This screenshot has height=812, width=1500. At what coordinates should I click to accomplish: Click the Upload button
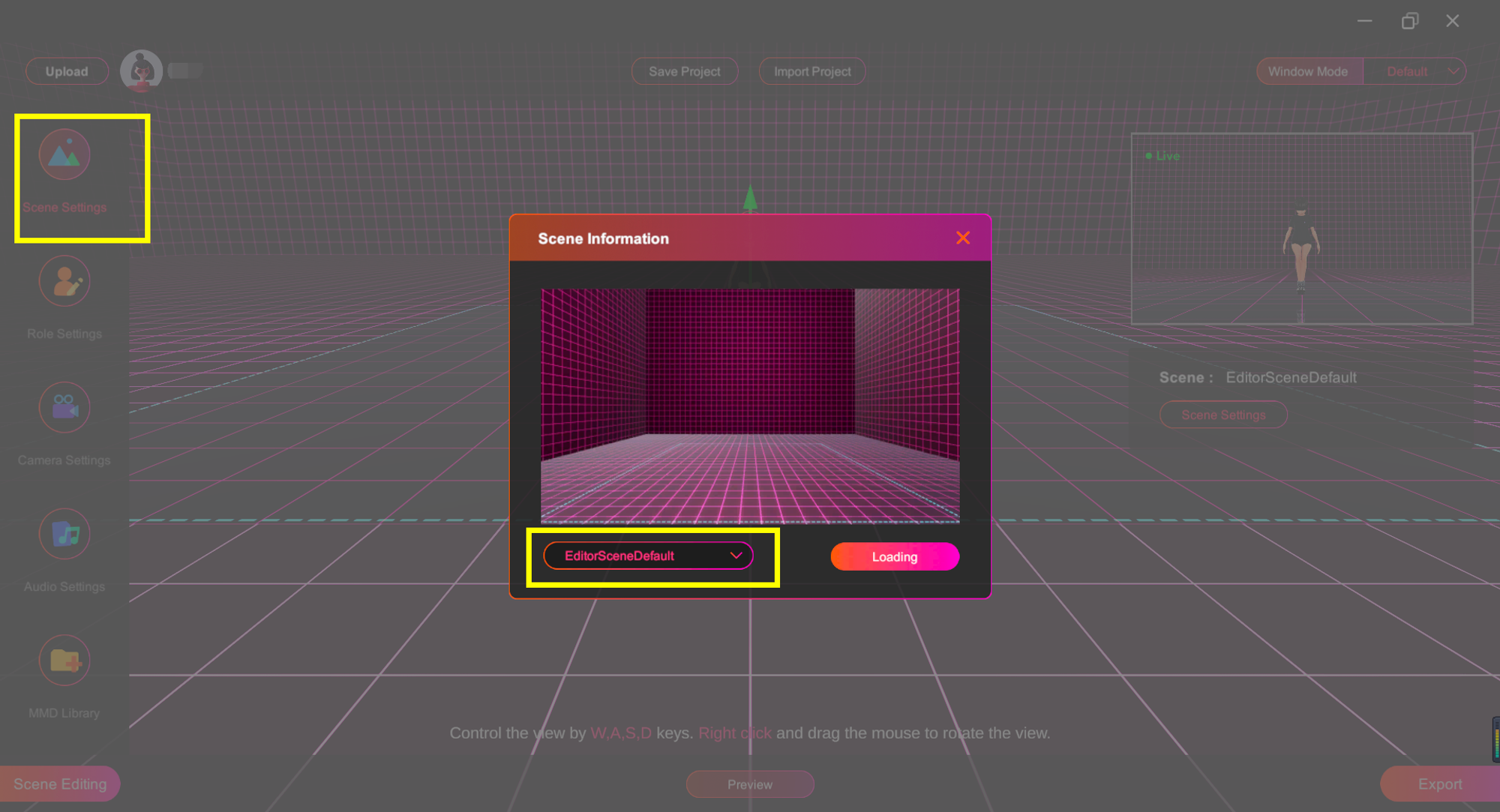tap(67, 71)
